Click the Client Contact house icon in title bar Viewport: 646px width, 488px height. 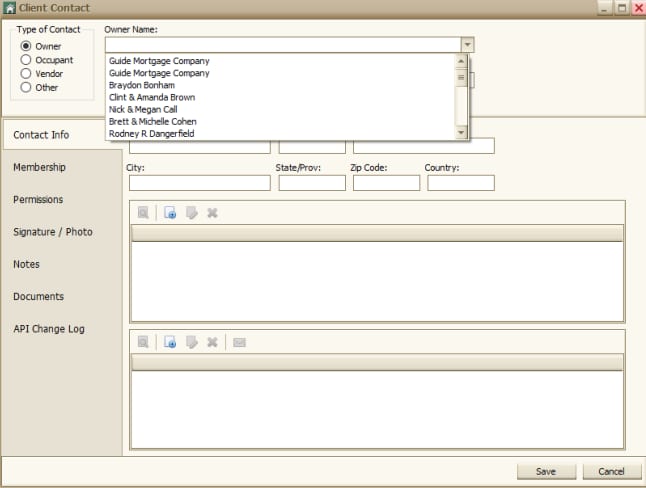tap(9, 8)
